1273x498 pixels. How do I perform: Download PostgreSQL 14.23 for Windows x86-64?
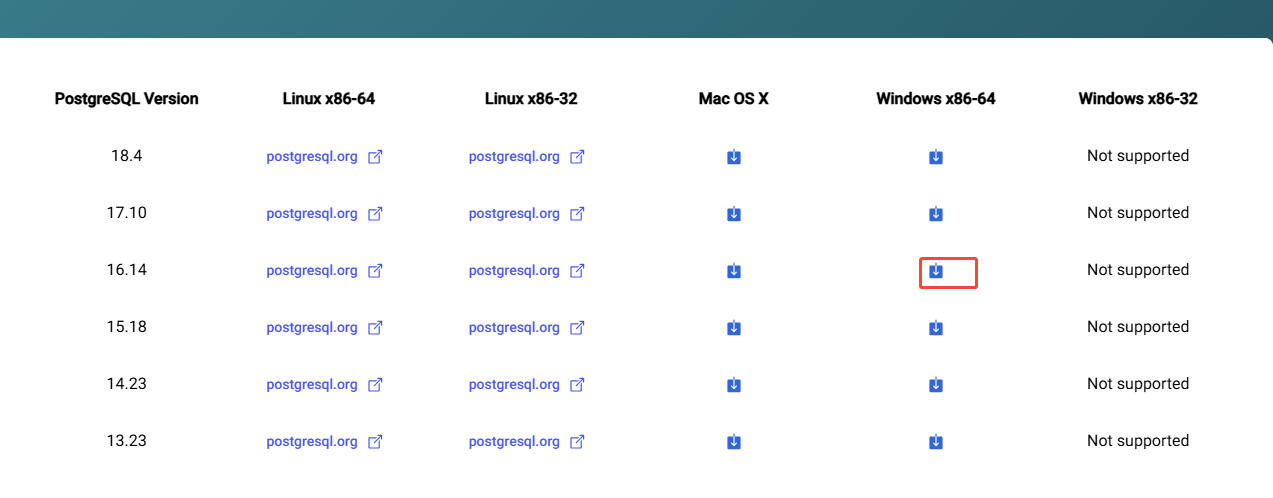[936, 385]
